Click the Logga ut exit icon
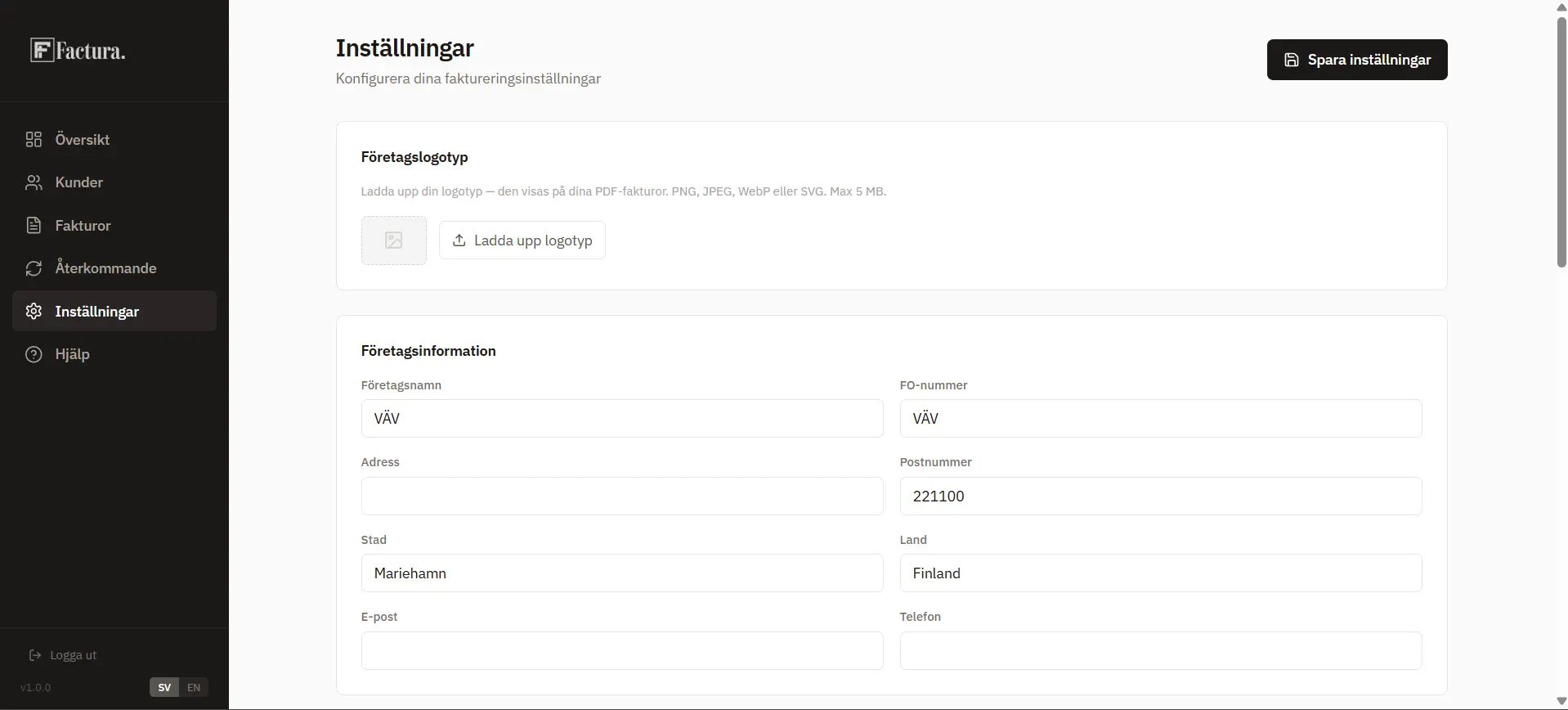The image size is (1568, 710). click(x=35, y=655)
